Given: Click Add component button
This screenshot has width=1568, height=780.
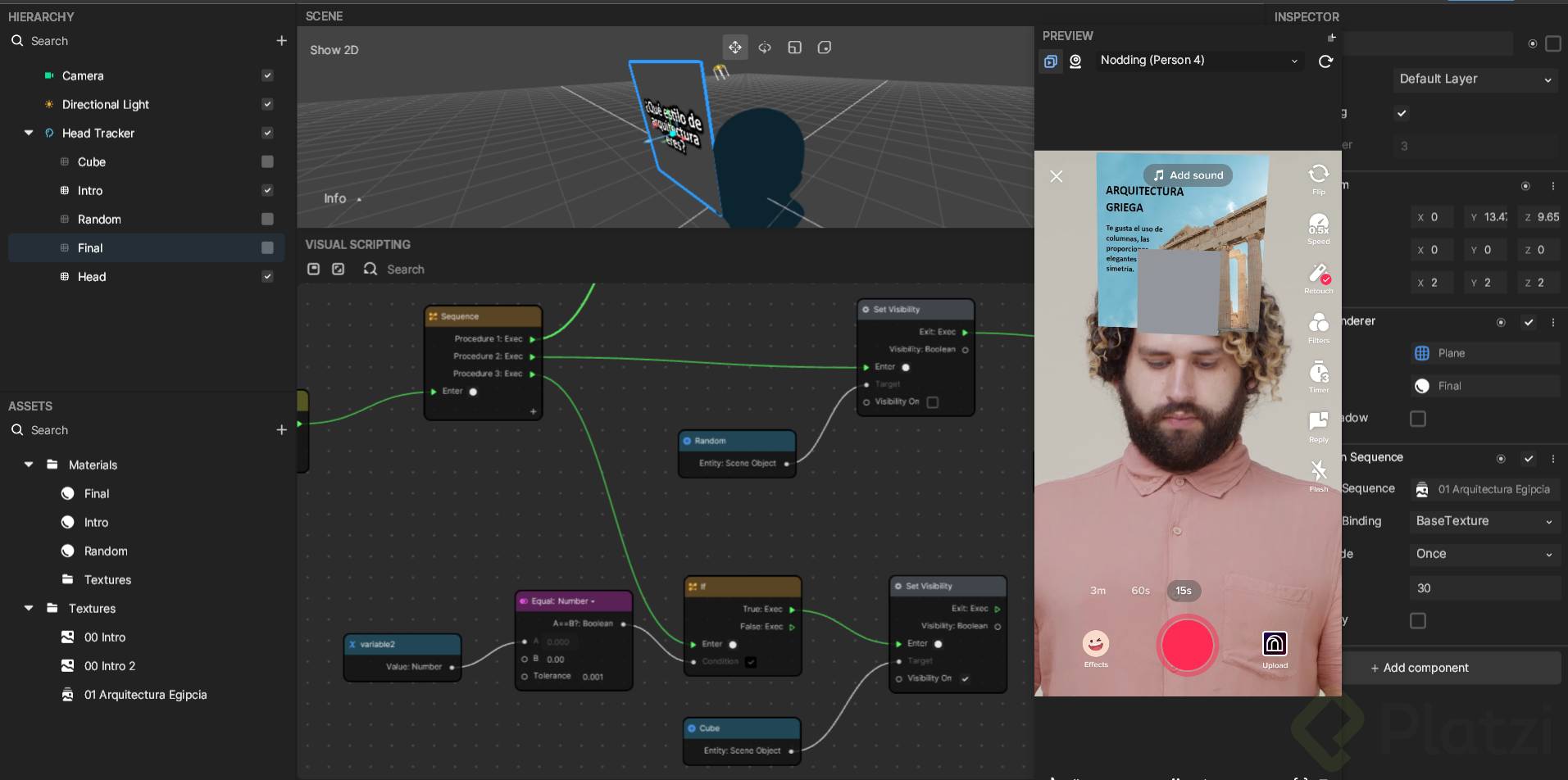Looking at the screenshot, I should point(1420,668).
